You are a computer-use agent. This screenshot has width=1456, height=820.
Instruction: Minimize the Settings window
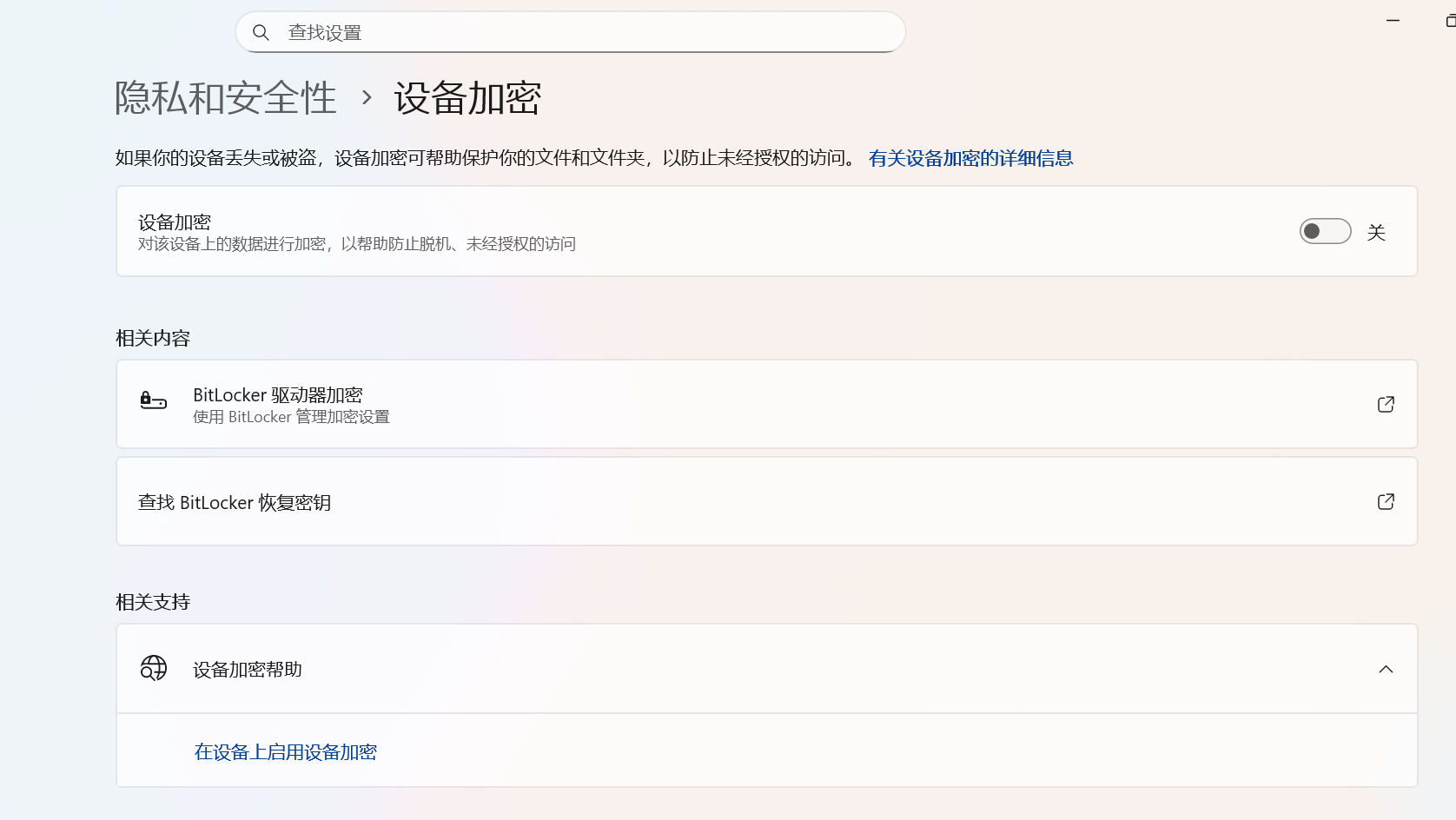point(1393,20)
